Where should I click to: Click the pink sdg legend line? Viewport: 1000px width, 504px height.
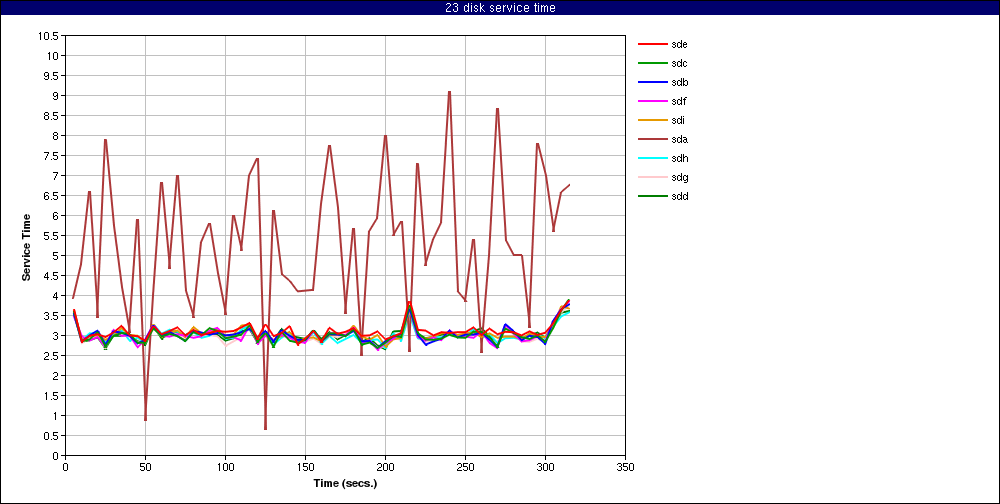point(652,177)
